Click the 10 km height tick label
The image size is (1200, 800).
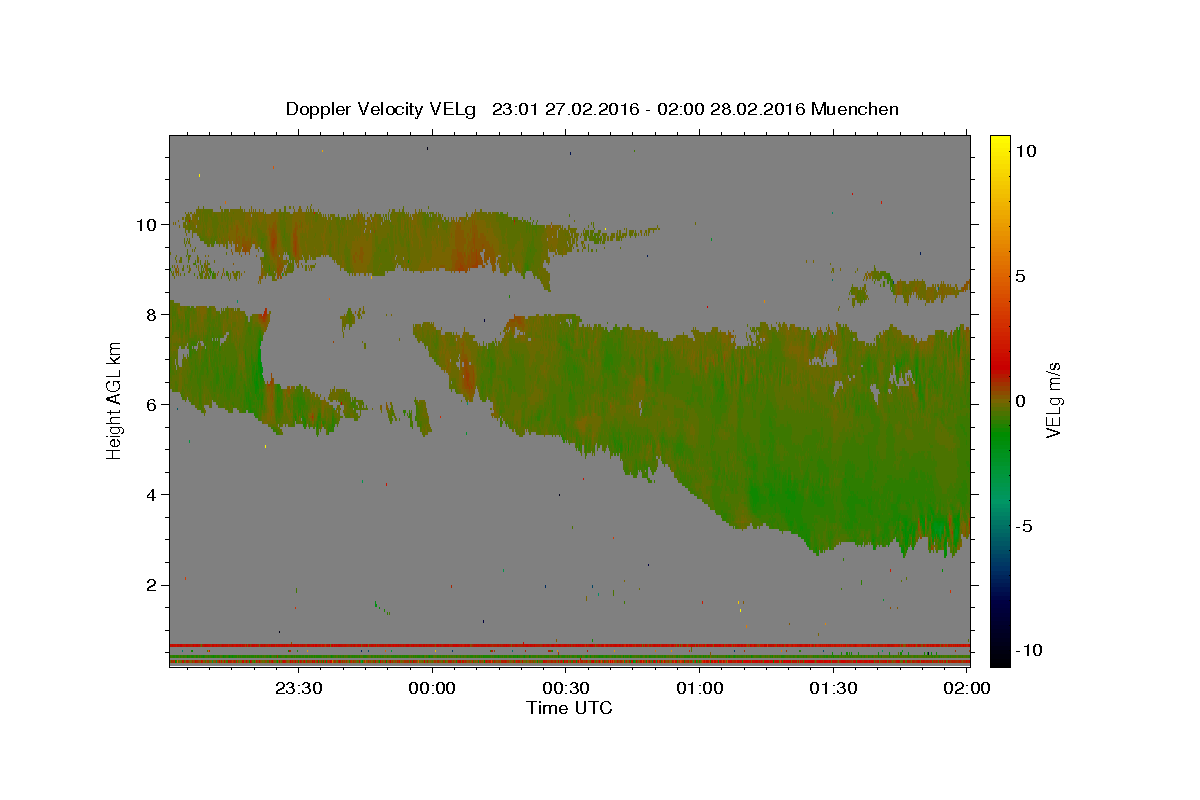(146, 225)
